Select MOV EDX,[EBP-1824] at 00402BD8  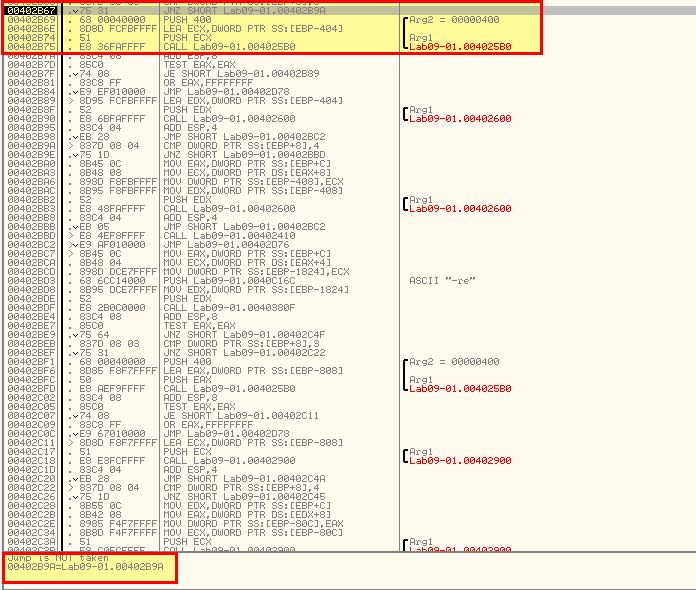click(x=256, y=289)
